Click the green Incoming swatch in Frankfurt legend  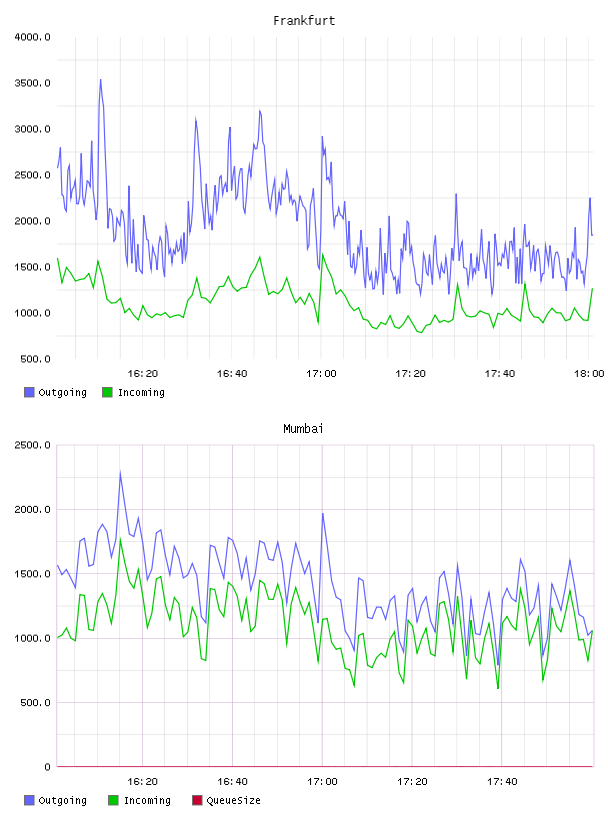[107, 392]
